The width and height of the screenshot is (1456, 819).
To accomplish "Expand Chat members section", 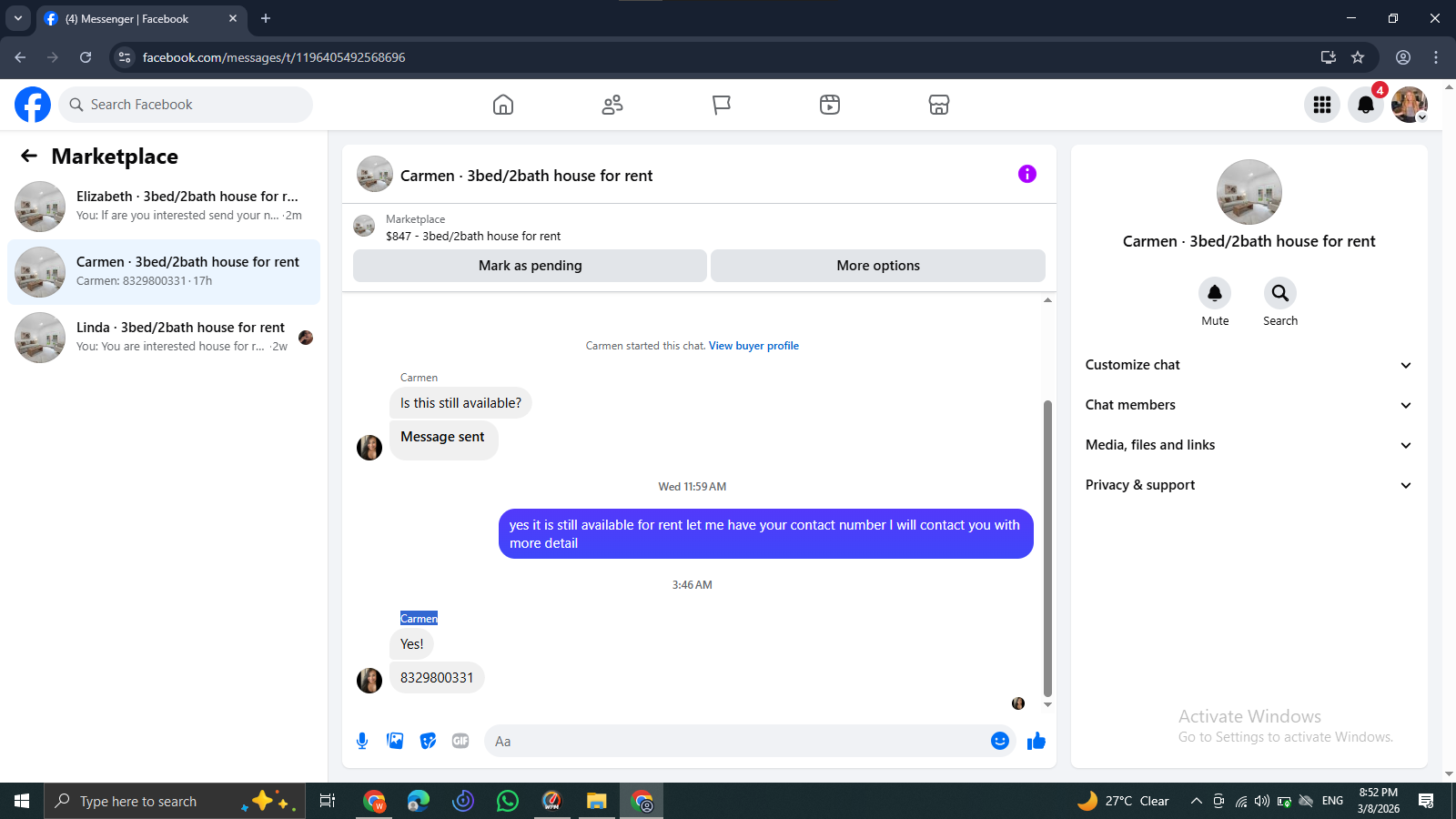I will [1249, 405].
